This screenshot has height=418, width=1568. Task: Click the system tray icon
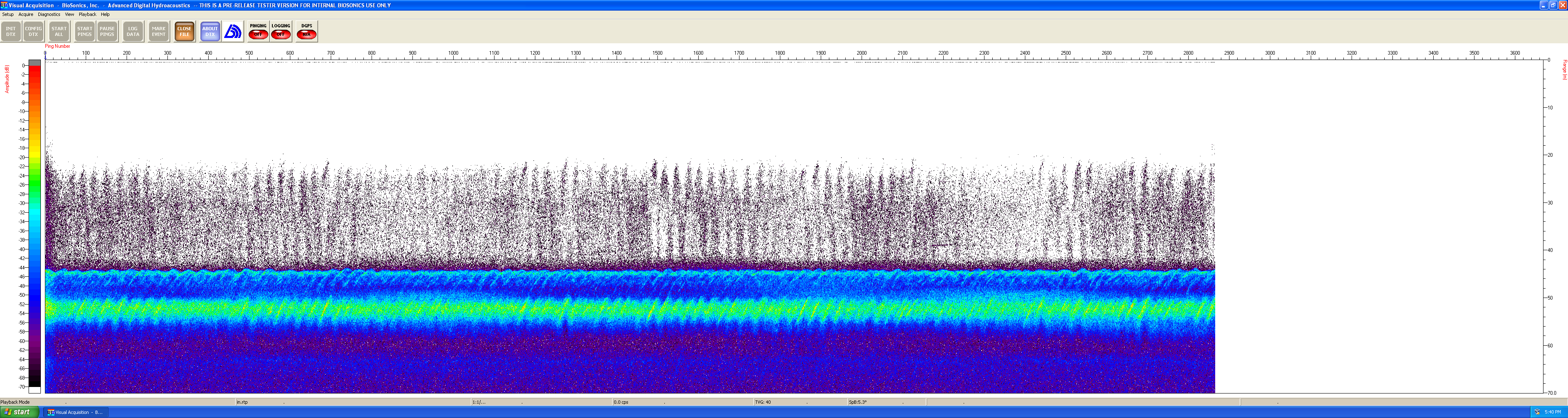click(1537, 413)
